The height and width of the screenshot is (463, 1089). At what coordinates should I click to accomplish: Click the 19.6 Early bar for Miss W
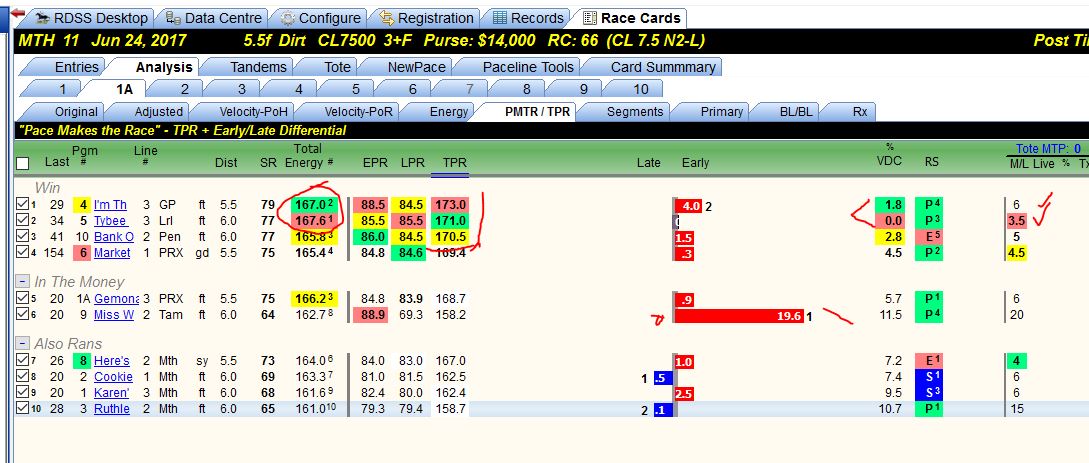[740, 317]
